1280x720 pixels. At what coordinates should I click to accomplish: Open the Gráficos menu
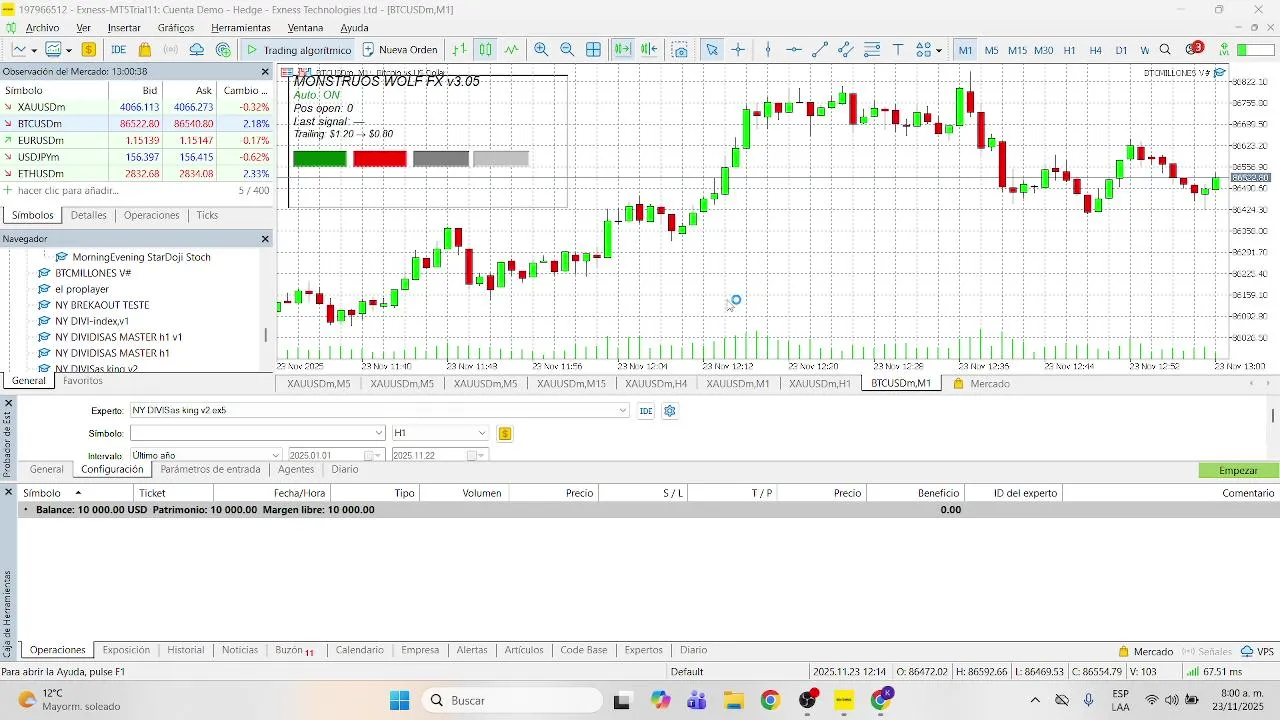click(x=176, y=28)
